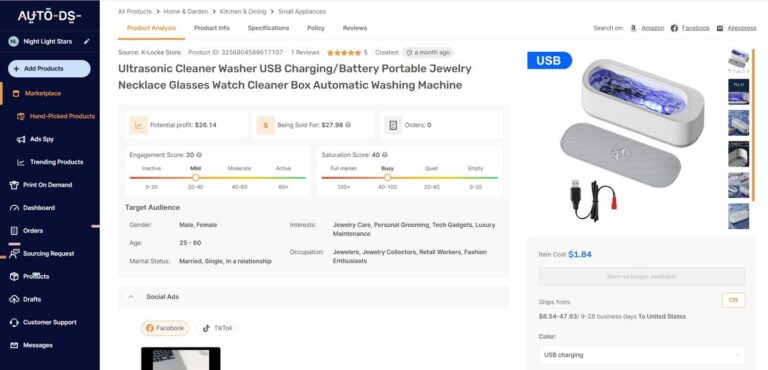Select the first product thumbnail
This screenshot has width=768, height=370.
click(738, 60)
